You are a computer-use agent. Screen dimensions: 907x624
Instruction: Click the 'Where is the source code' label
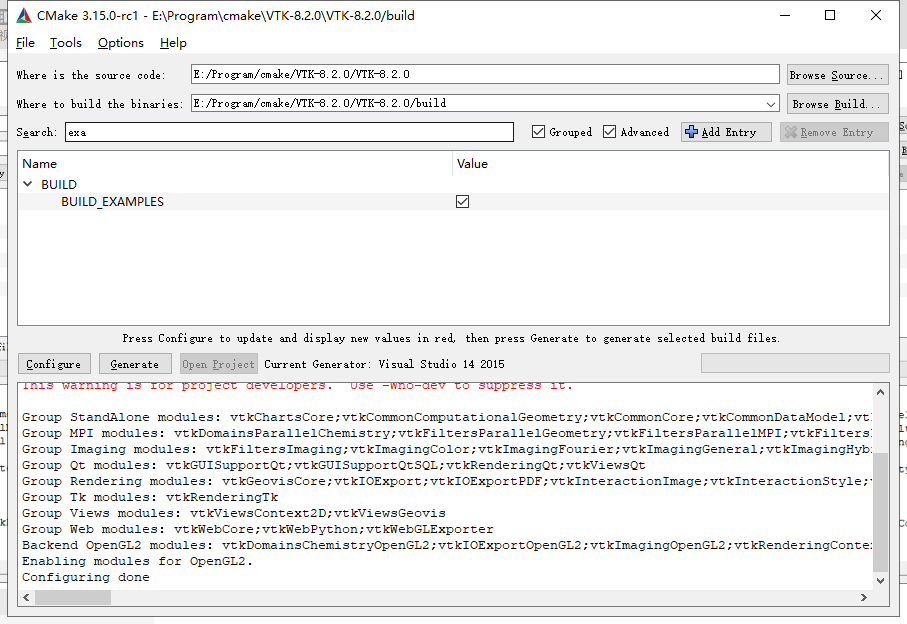tap(91, 75)
